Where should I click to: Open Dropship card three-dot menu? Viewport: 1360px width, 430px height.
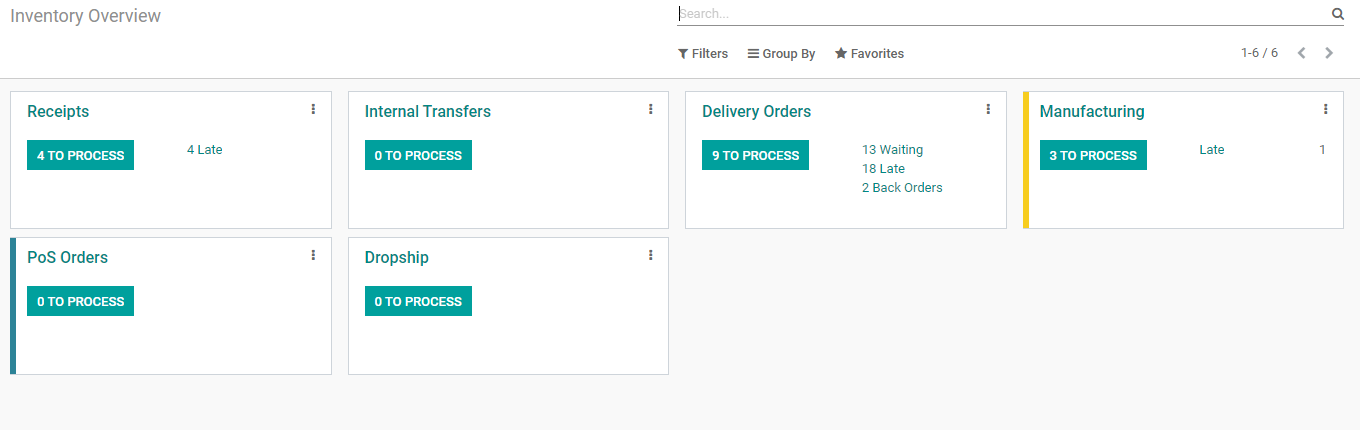point(650,255)
